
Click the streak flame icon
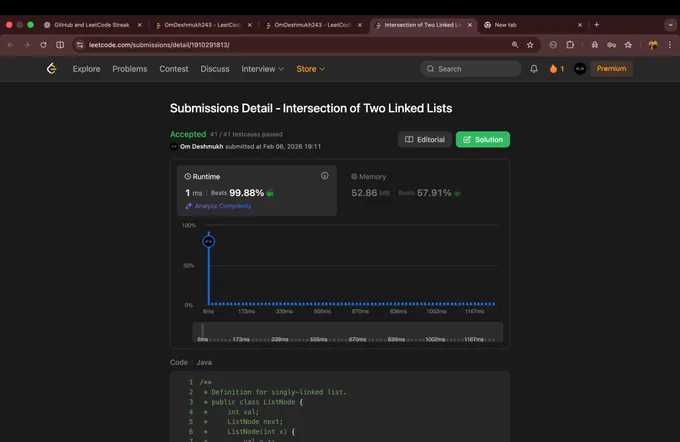[x=553, y=69]
